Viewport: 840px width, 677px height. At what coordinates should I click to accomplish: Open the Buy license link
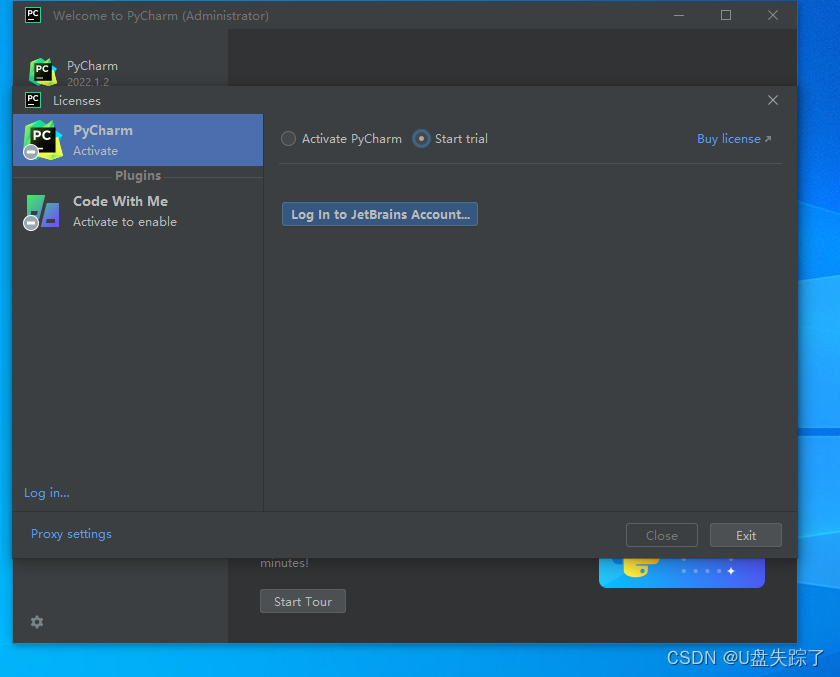(734, 139)
